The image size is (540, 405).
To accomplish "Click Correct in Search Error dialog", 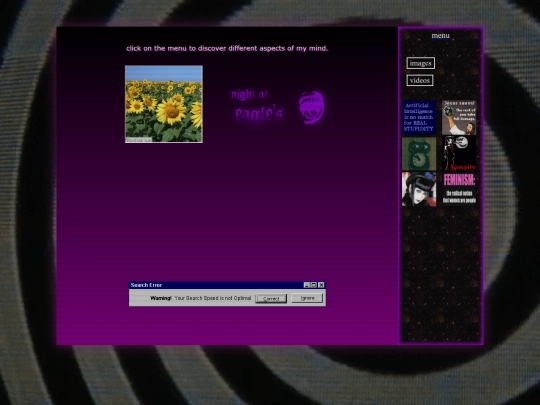I will pos(271,299).
